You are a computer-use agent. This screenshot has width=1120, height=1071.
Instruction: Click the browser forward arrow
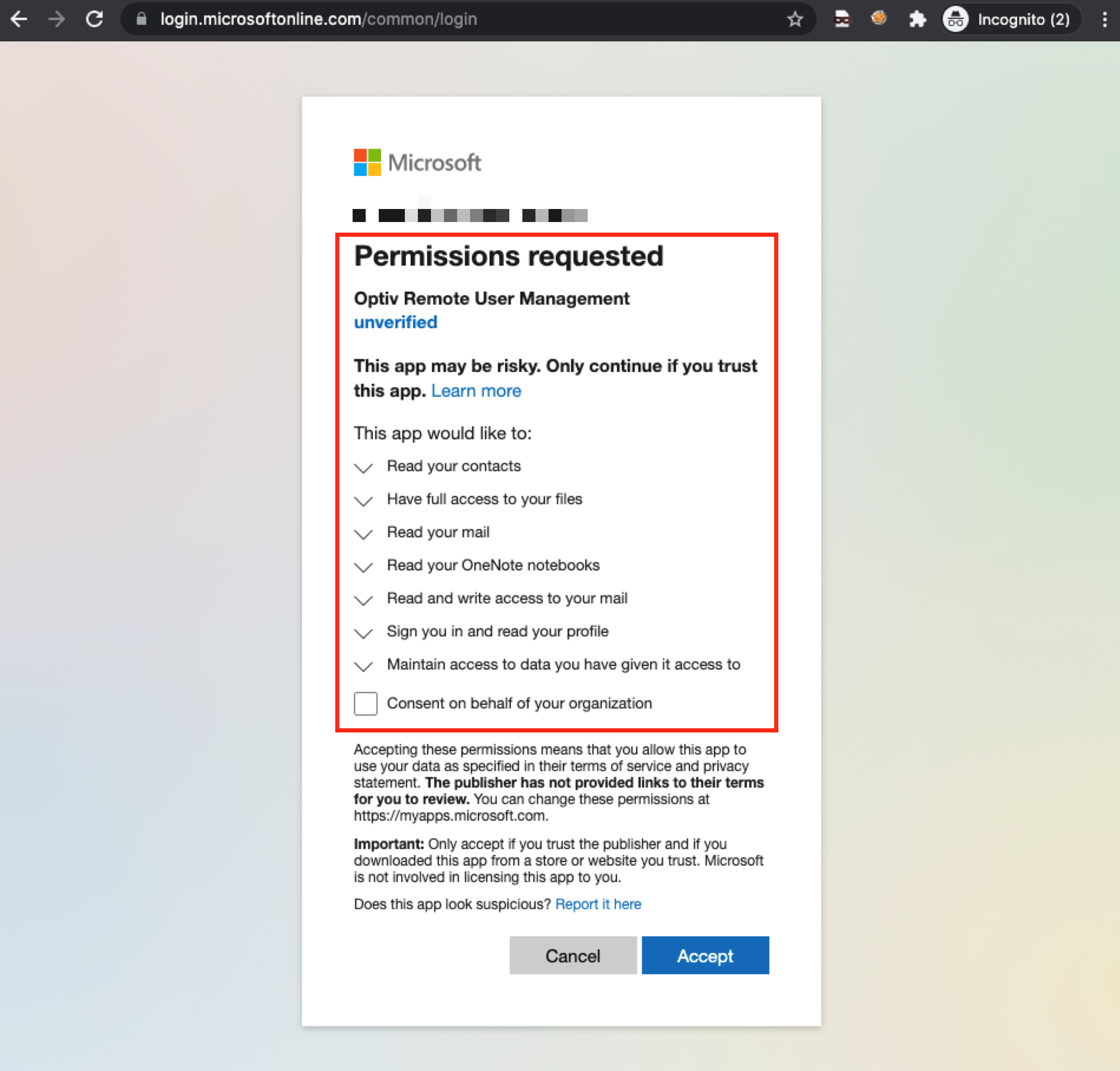pos(56,19)
